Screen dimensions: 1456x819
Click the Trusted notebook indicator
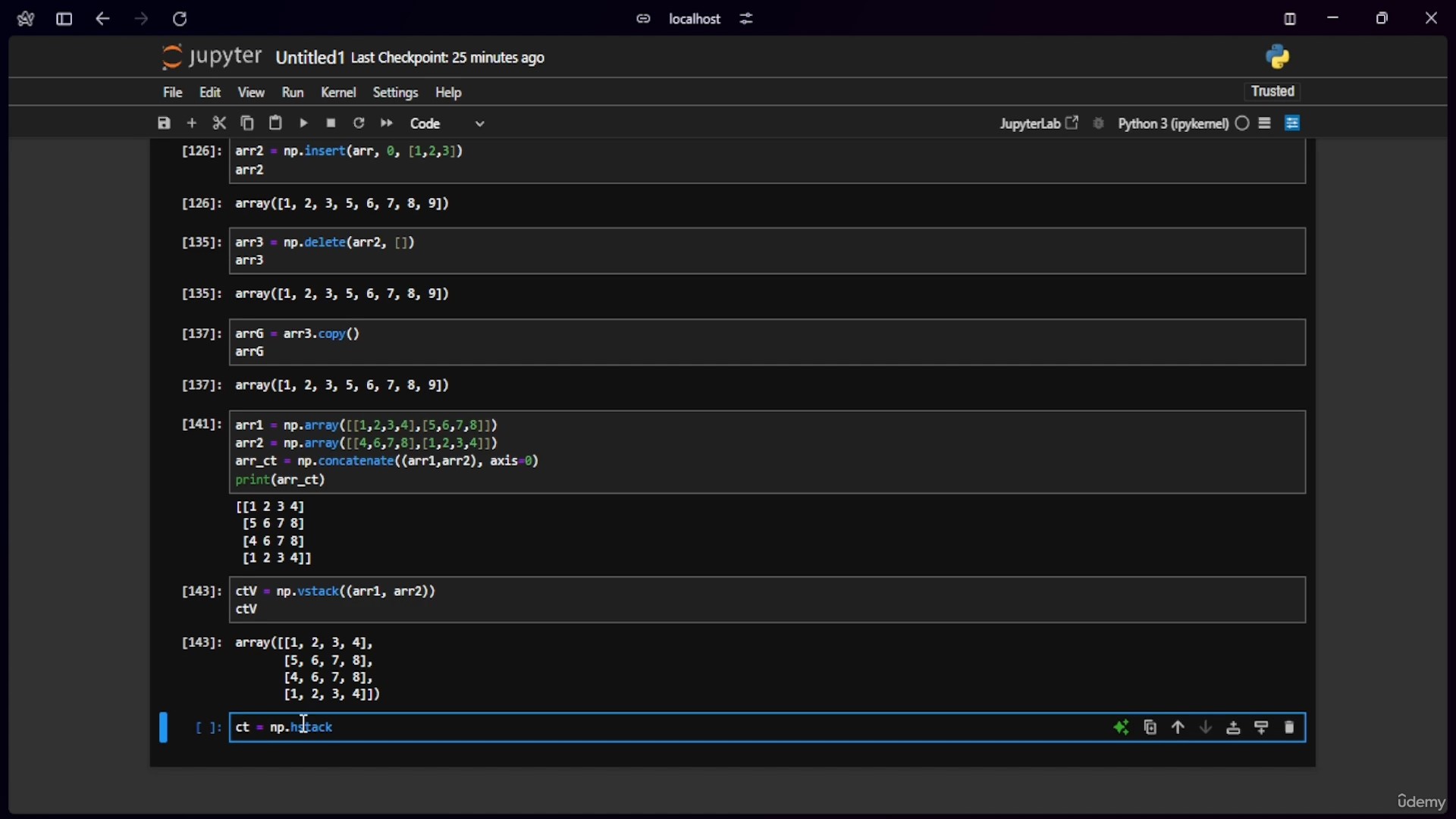[1273, 92]
